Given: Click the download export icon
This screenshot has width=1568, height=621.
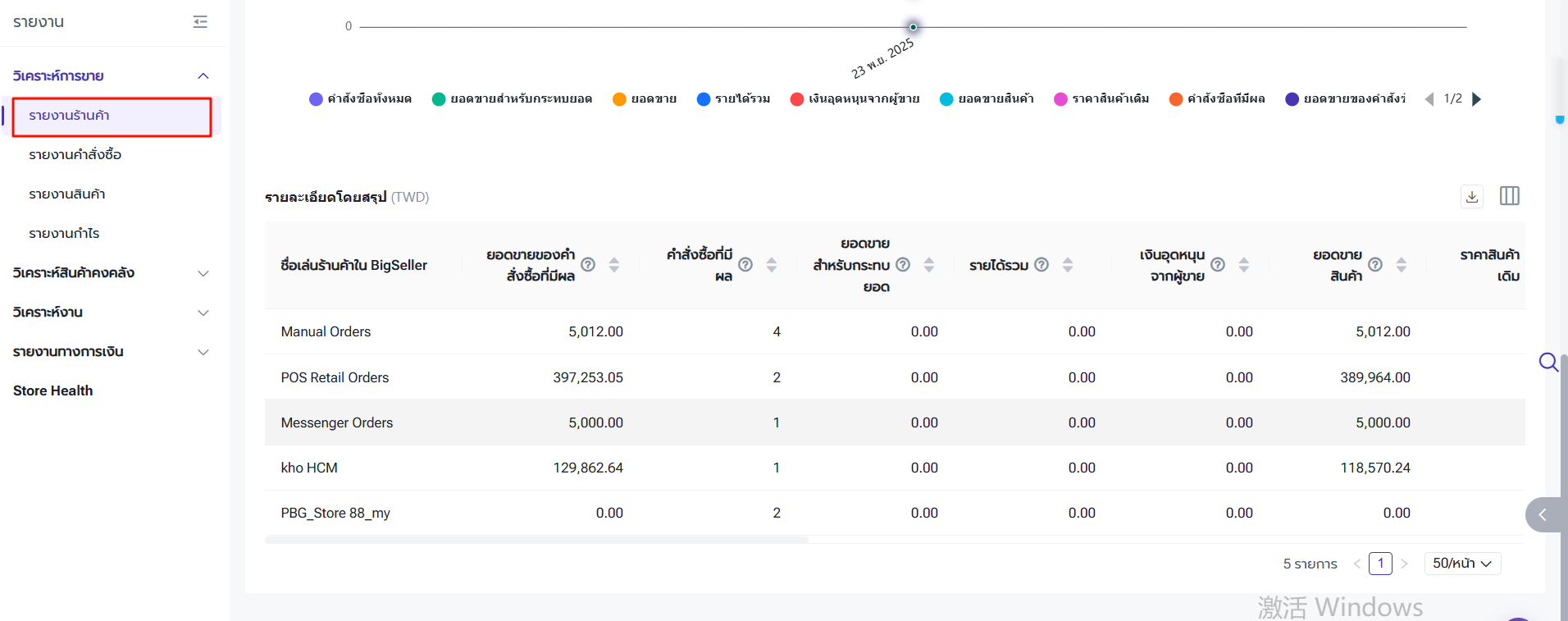Looking at the screenshot, I should (x=1472, y=197).
